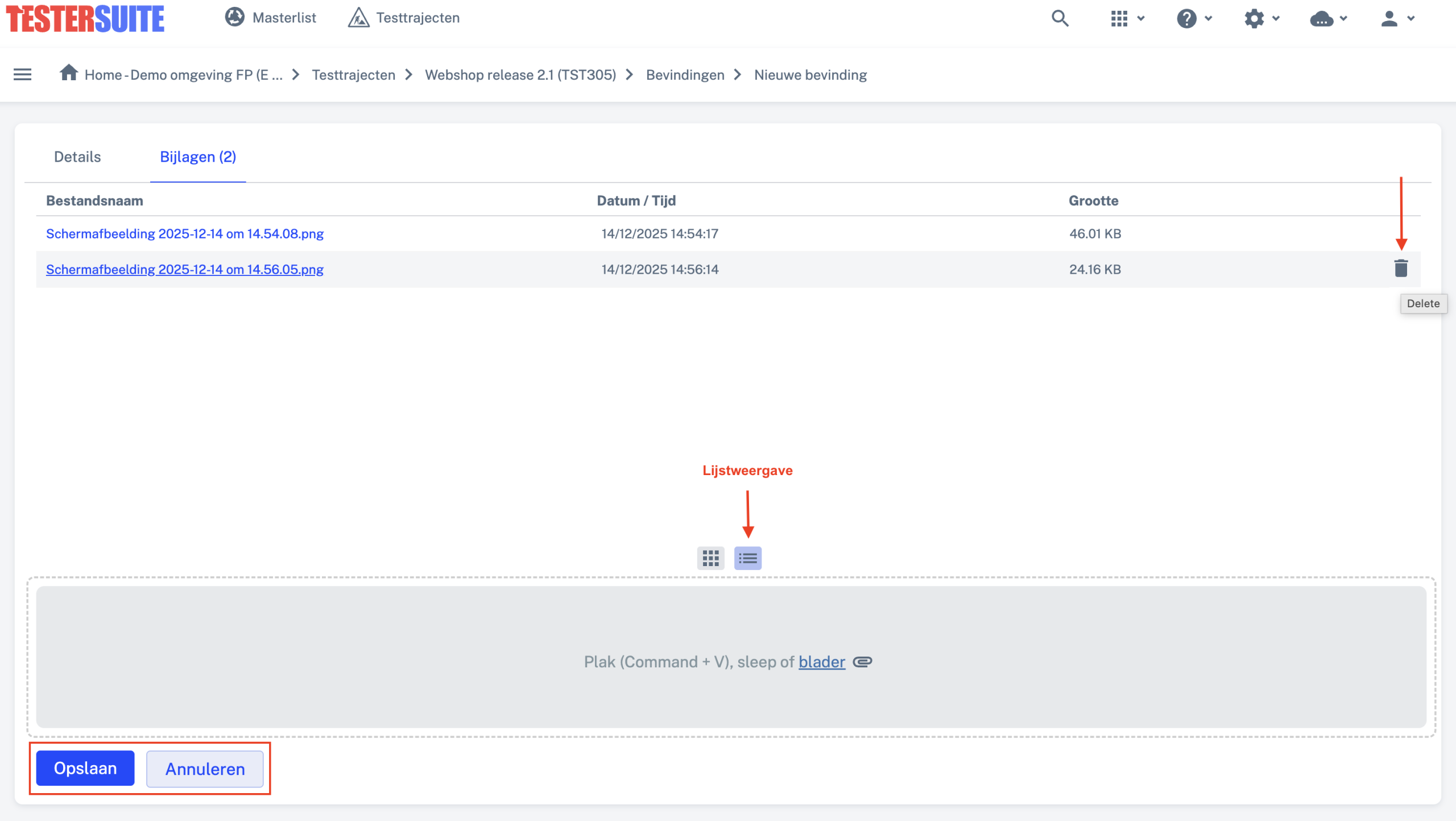
Task: Switch to the Details tab
Action: coord(77,157)
